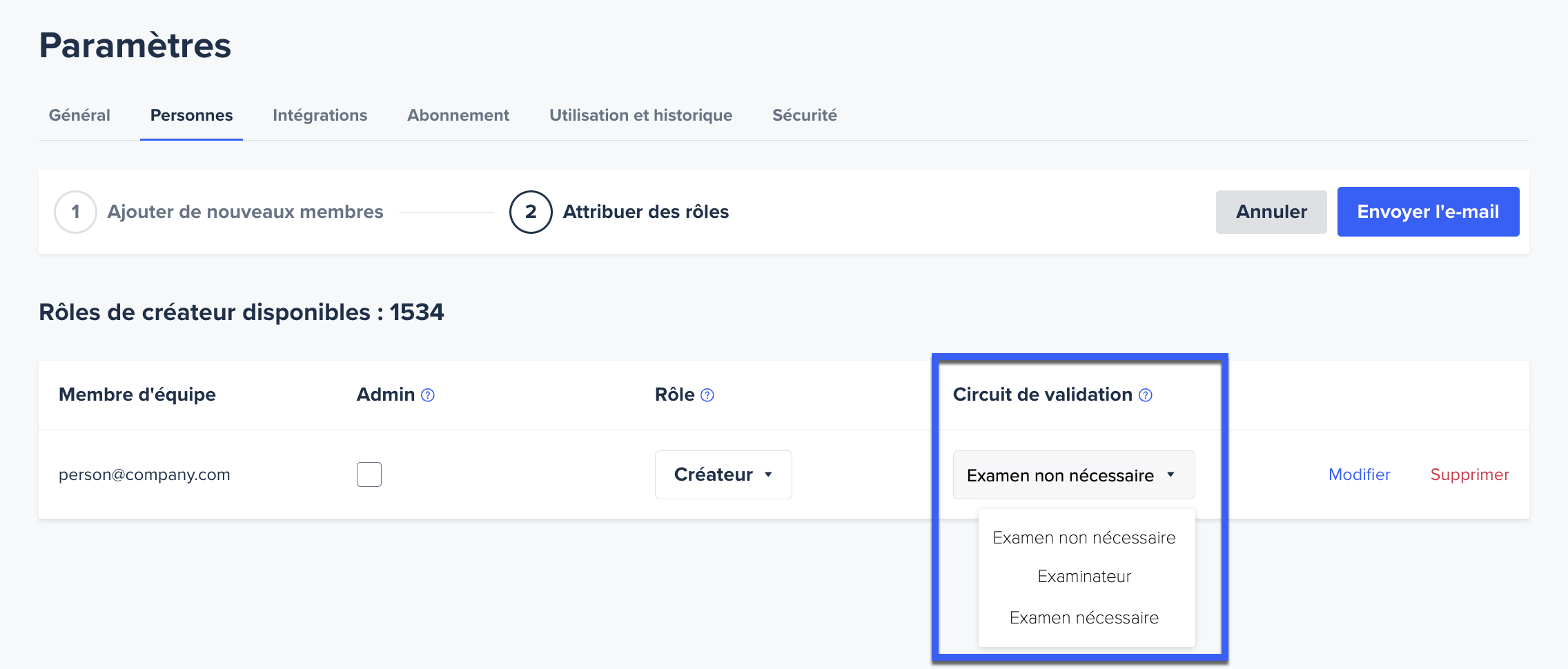Click step 1 circle icon

click(x=75, y=212)
